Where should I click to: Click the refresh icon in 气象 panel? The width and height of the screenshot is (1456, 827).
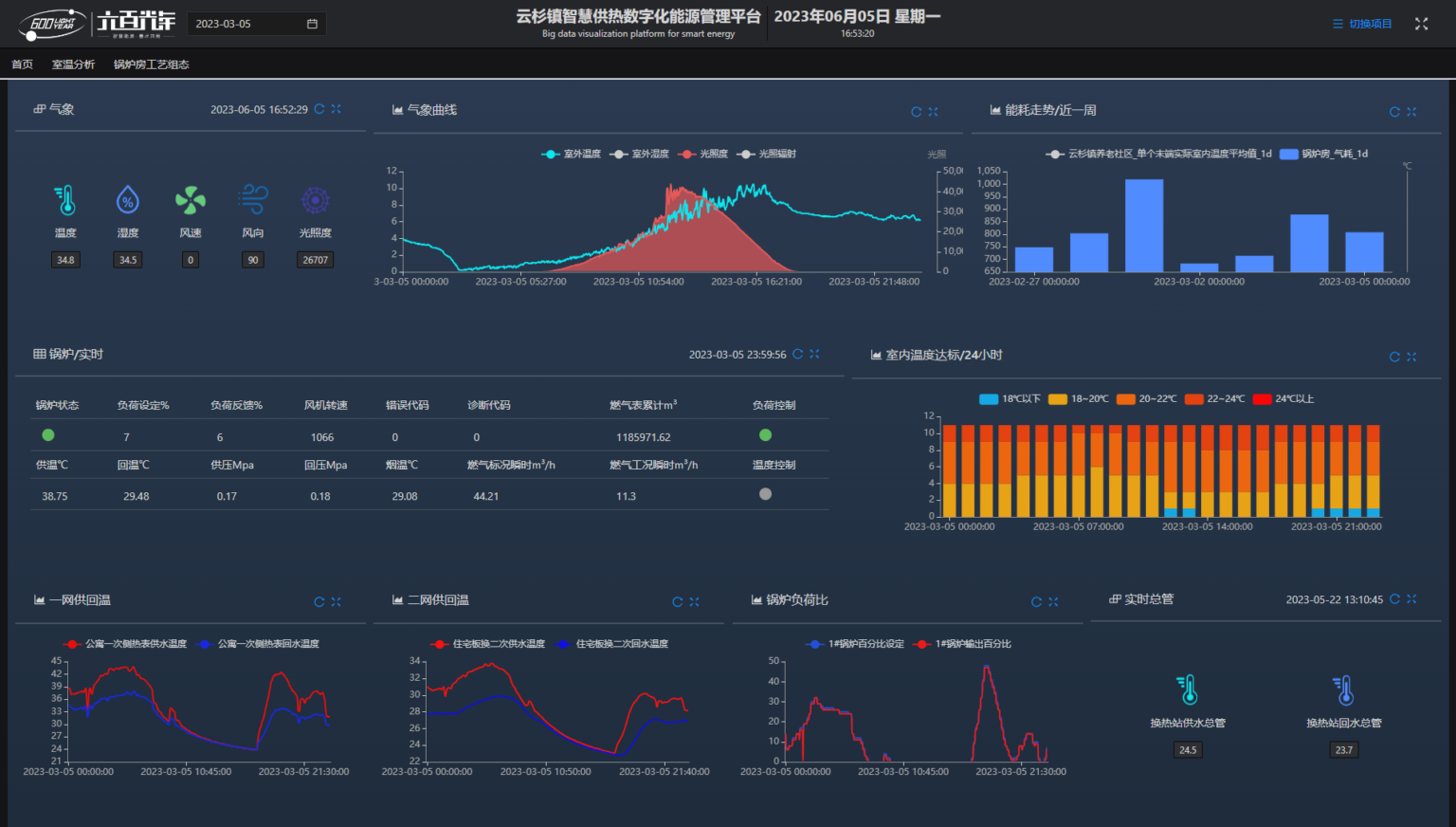click(319, 109)
